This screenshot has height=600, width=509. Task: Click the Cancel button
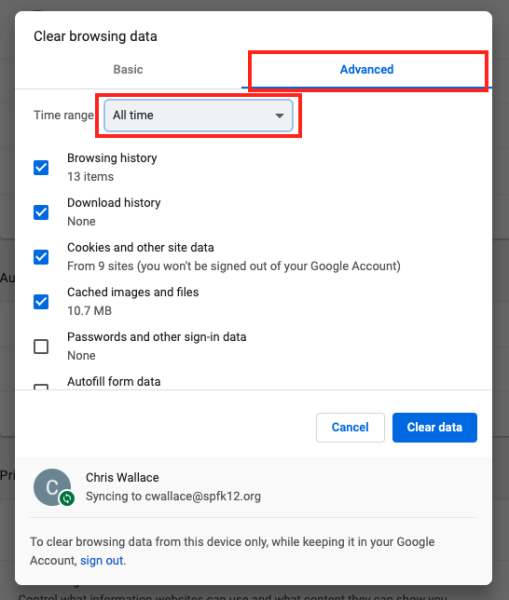coord(350,427)
